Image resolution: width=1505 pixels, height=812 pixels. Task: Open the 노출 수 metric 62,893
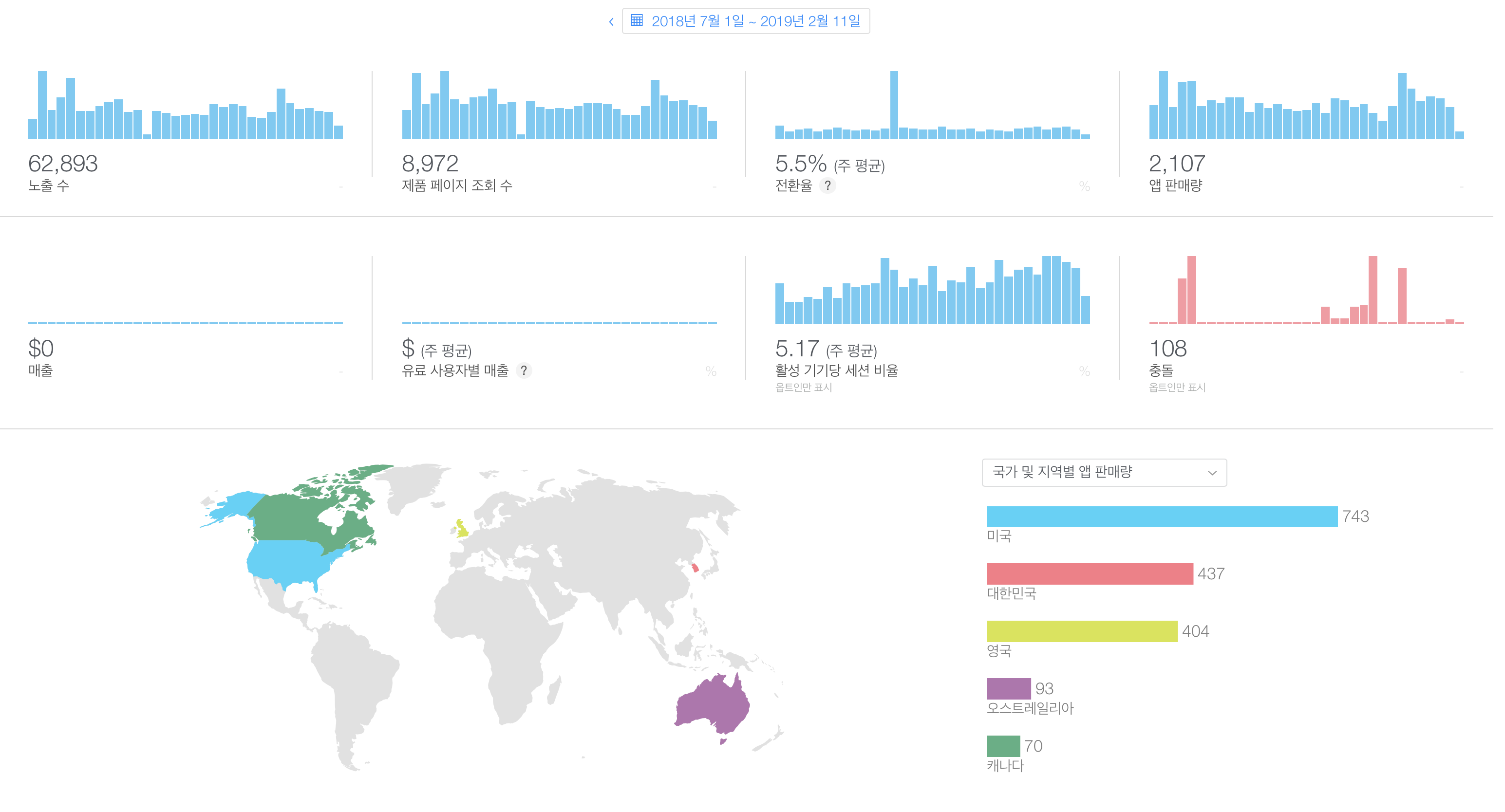pyautogui.click(x=63, y=164)
